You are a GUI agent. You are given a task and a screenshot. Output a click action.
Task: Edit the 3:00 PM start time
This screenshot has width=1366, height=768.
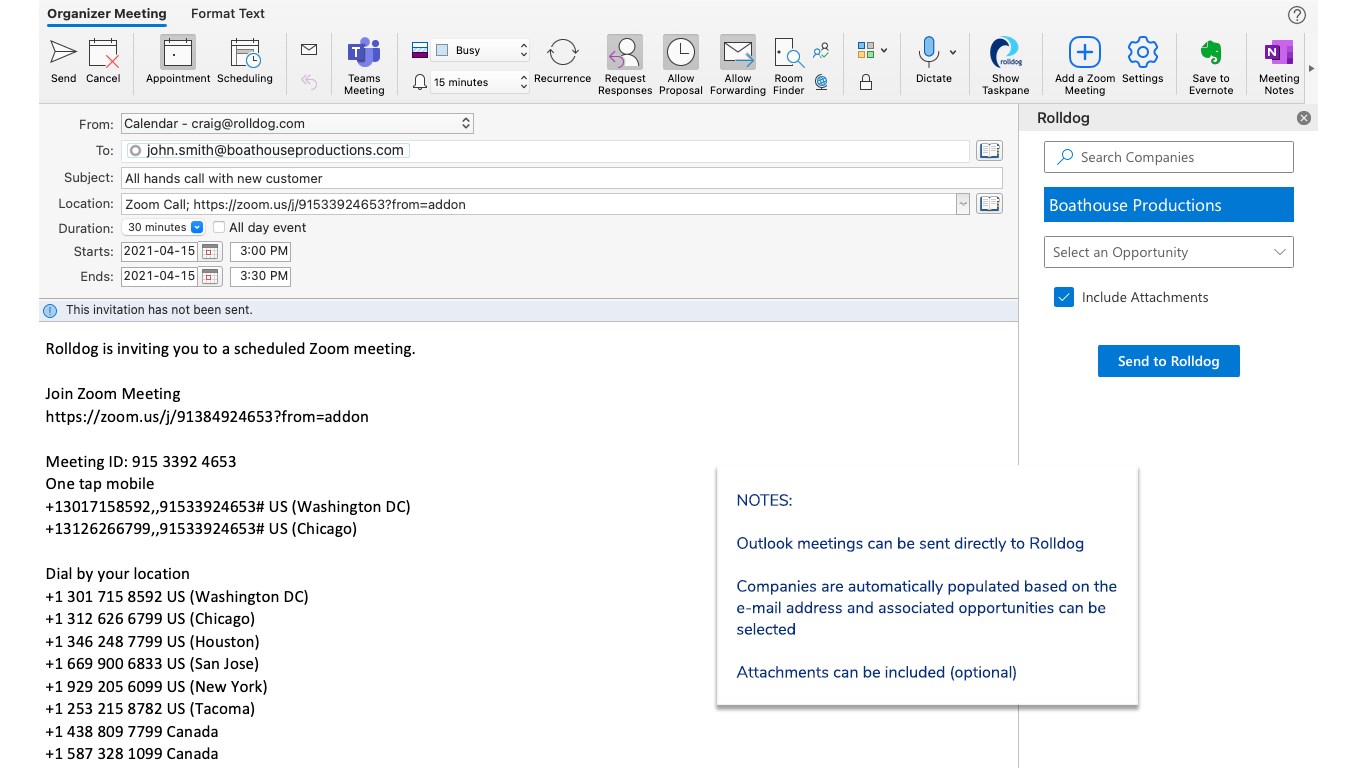260,252
